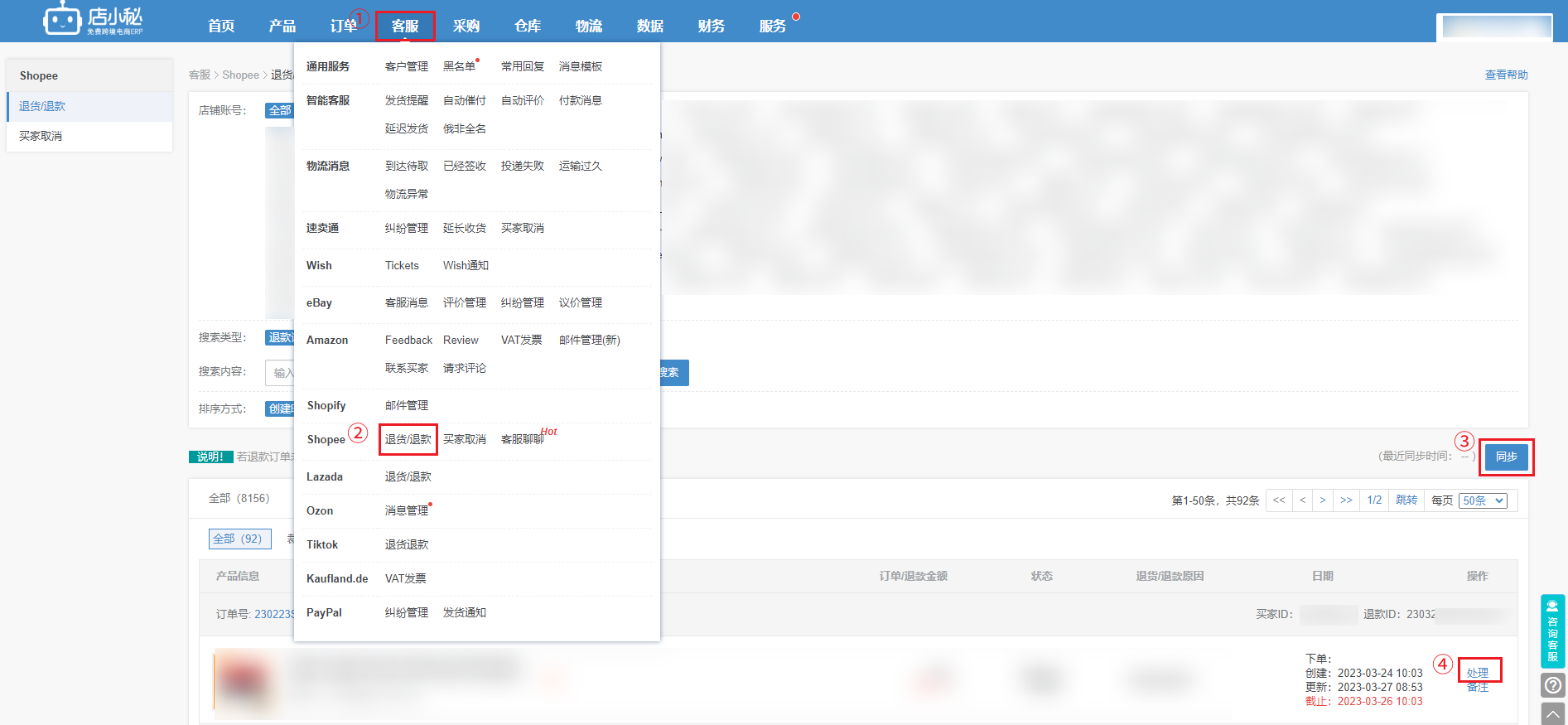Open the 产品 top menu
This screenshot has height=725, width=1568.
click(x=282, y=26)
